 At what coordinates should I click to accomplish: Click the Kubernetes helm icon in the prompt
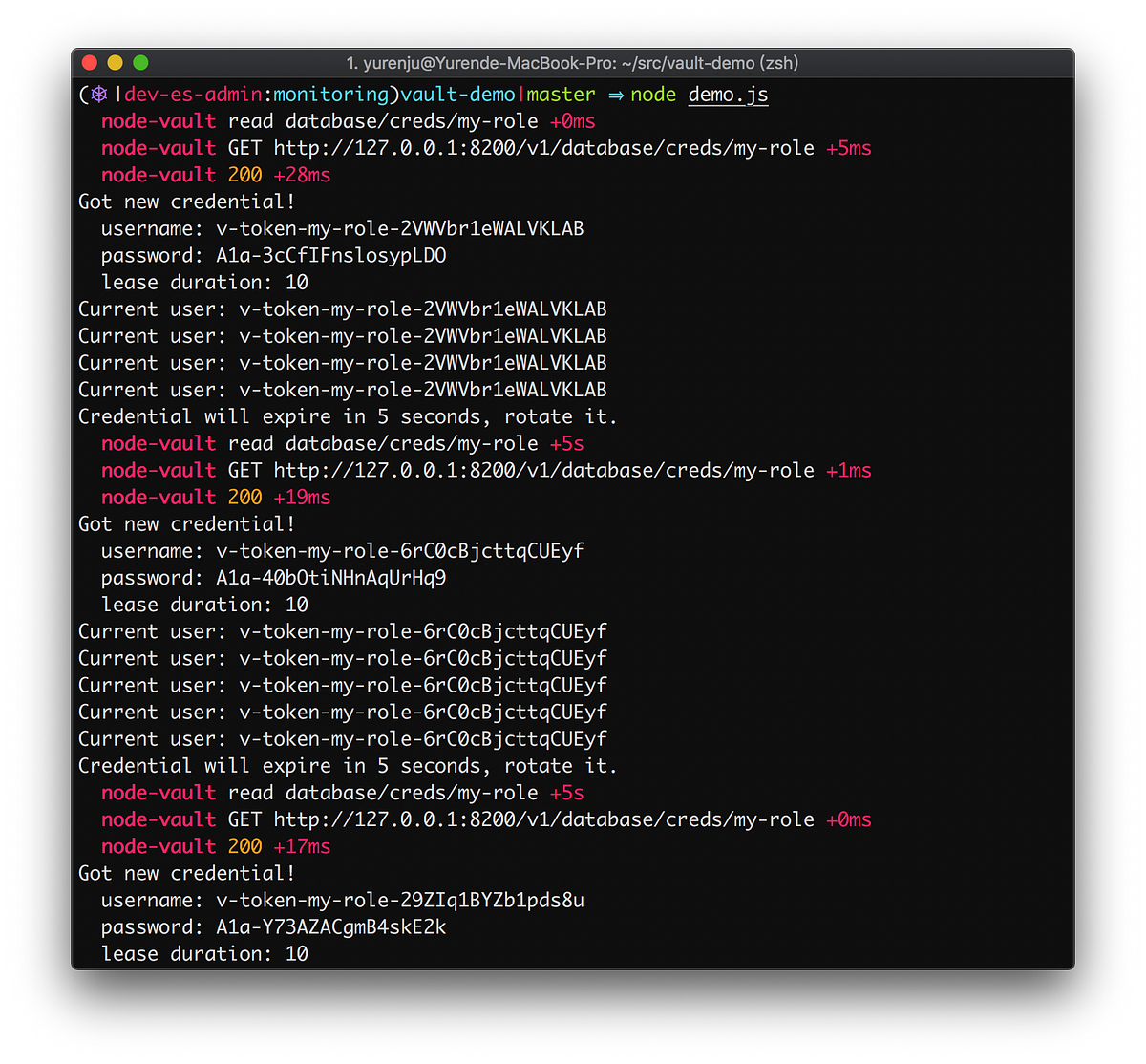click(100, 95)
